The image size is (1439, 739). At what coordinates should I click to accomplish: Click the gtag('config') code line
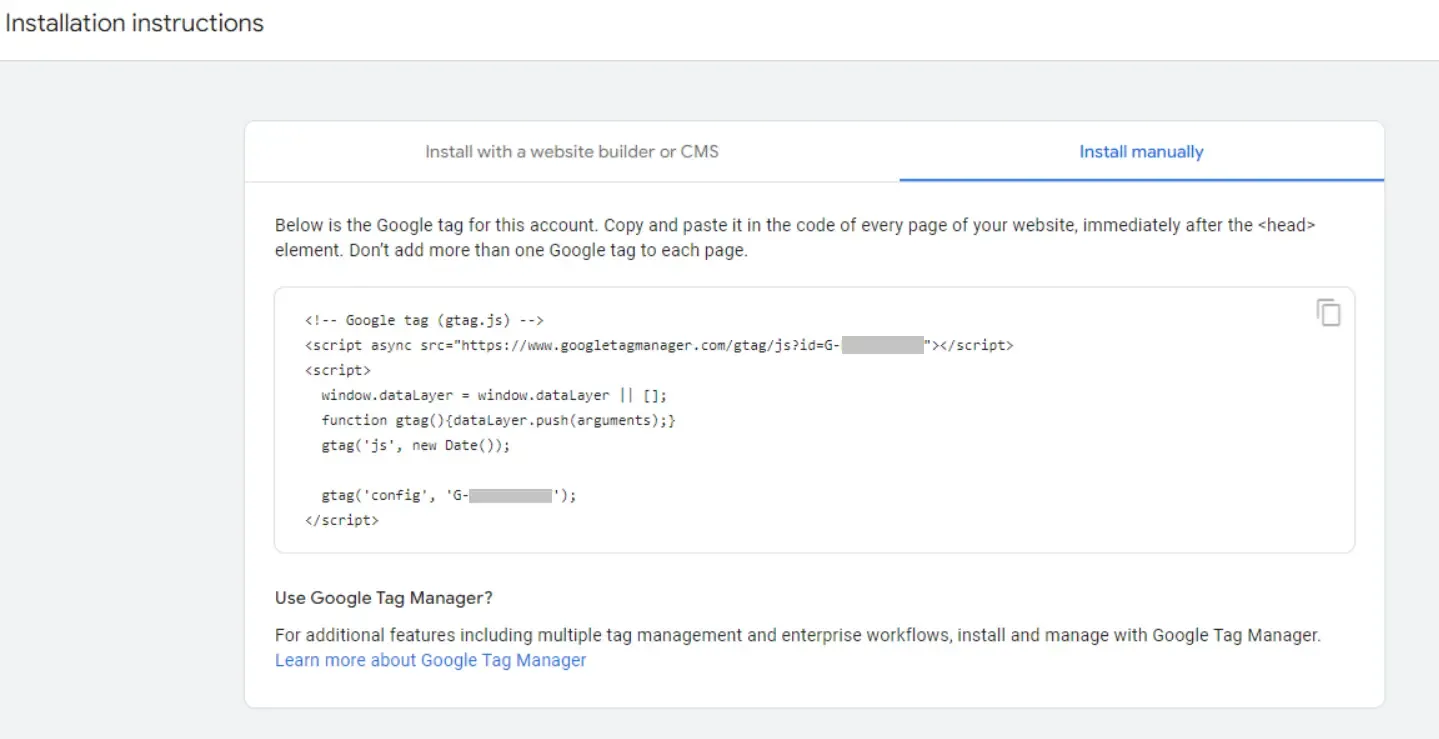point(449,495)
